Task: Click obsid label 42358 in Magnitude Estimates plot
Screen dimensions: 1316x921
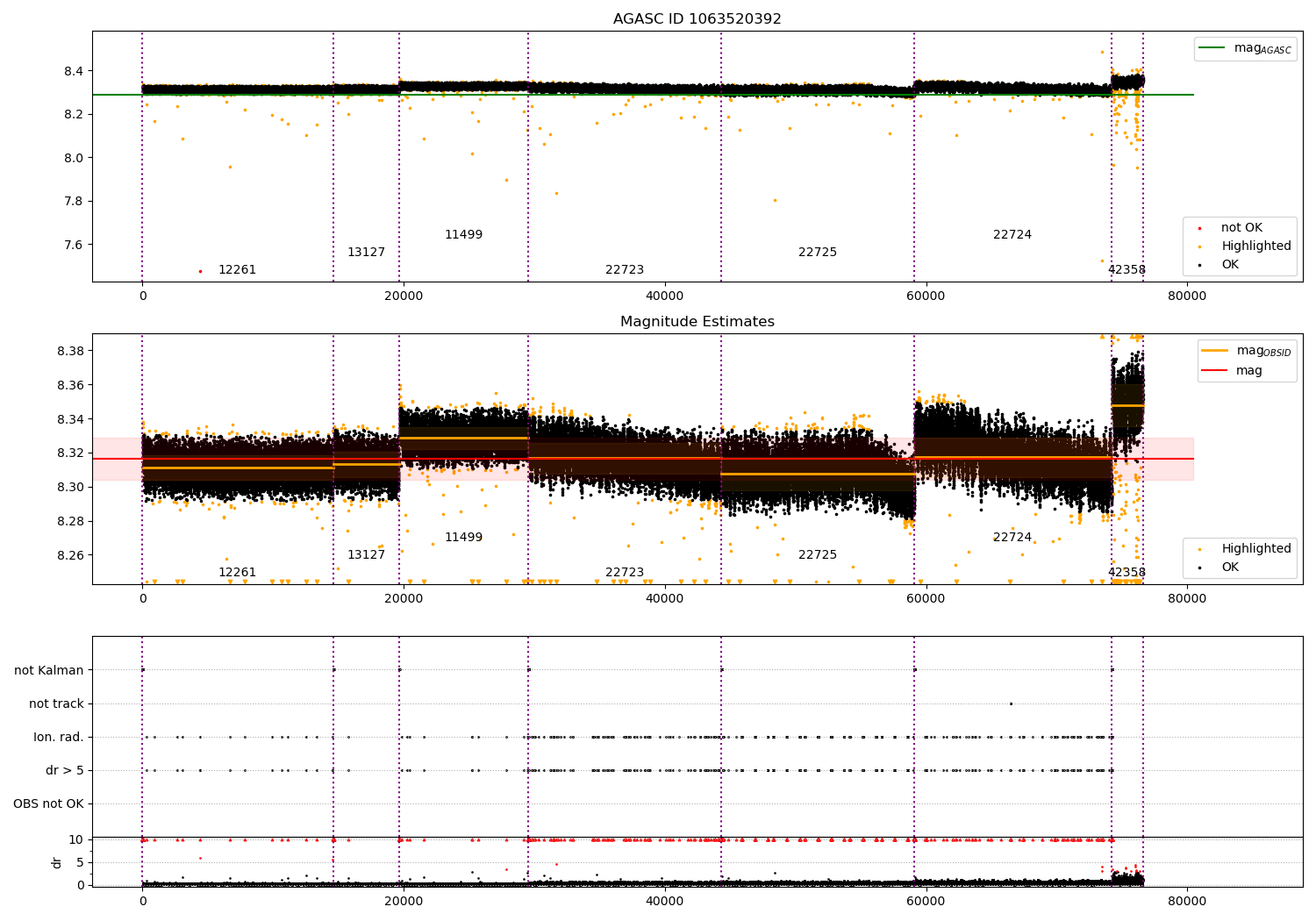Action: pos(1126,573)
